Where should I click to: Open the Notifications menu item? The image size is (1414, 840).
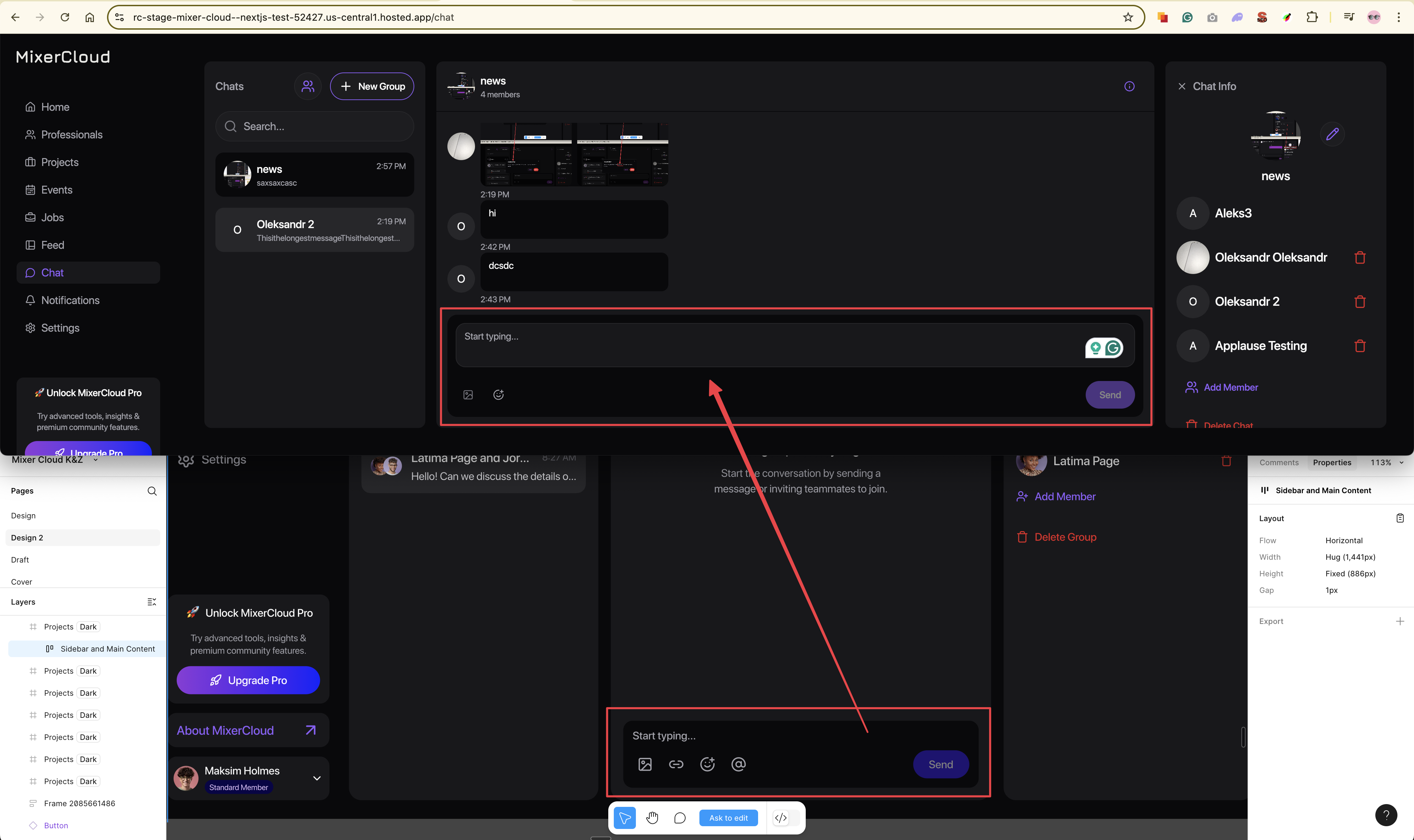pos(70,300)
